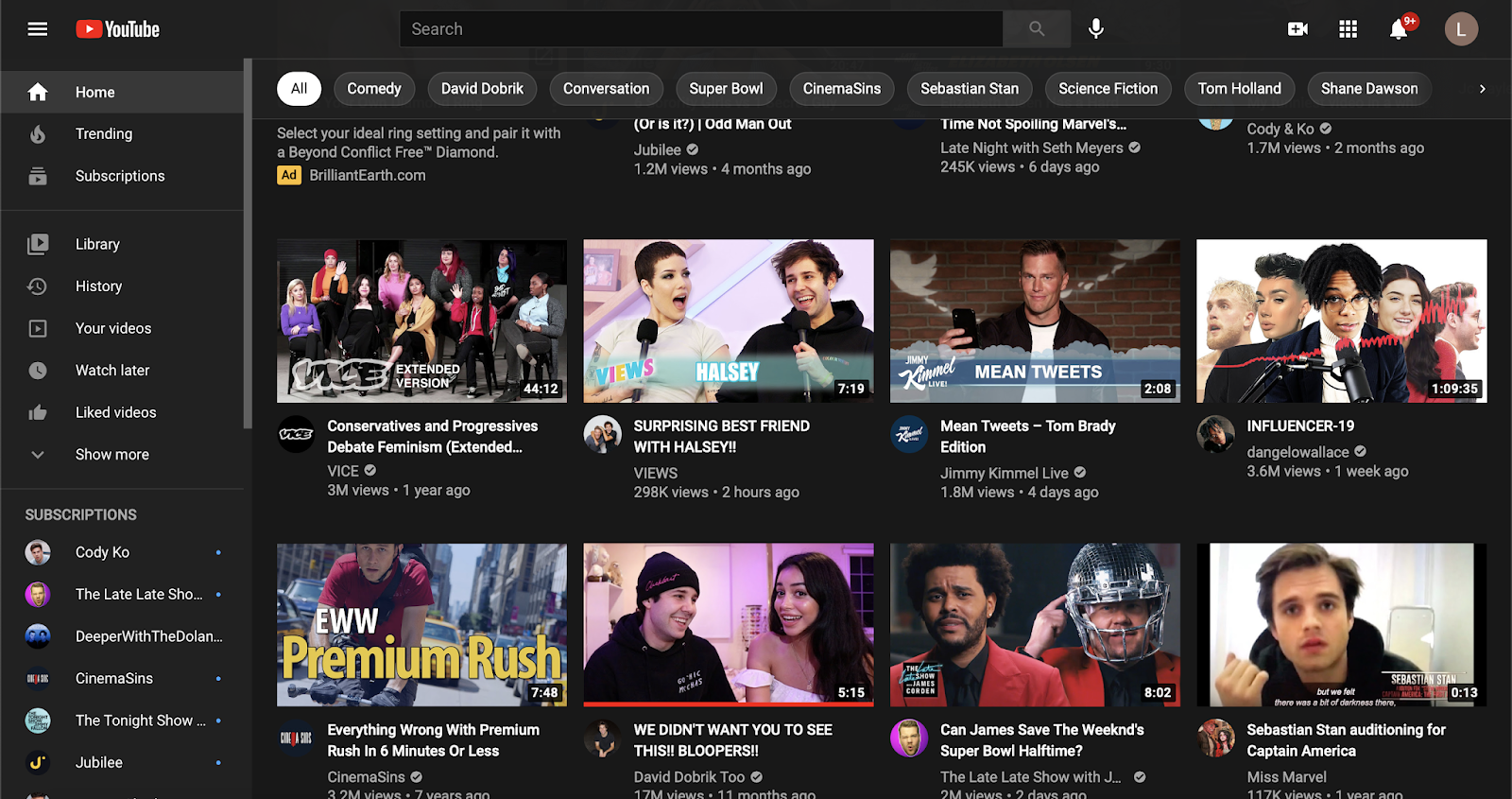Viewport: 1512px width, 799px height.
Task: Select the Tom Holland filter chip
Action: pyautogui.click(x=1240, y=89)
